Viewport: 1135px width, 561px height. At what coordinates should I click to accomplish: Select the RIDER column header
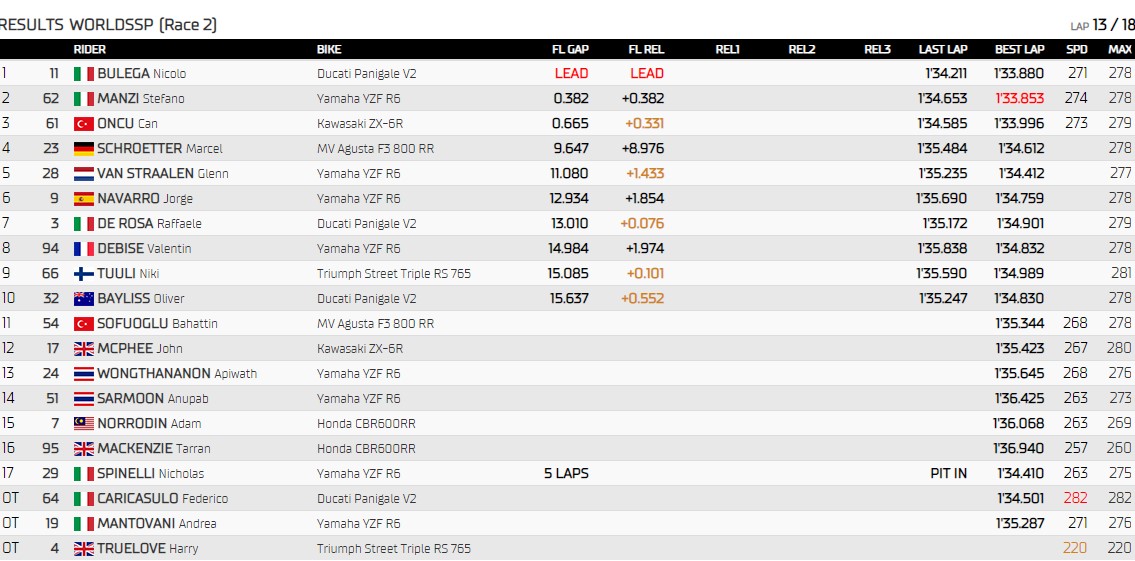click(89, 49)
